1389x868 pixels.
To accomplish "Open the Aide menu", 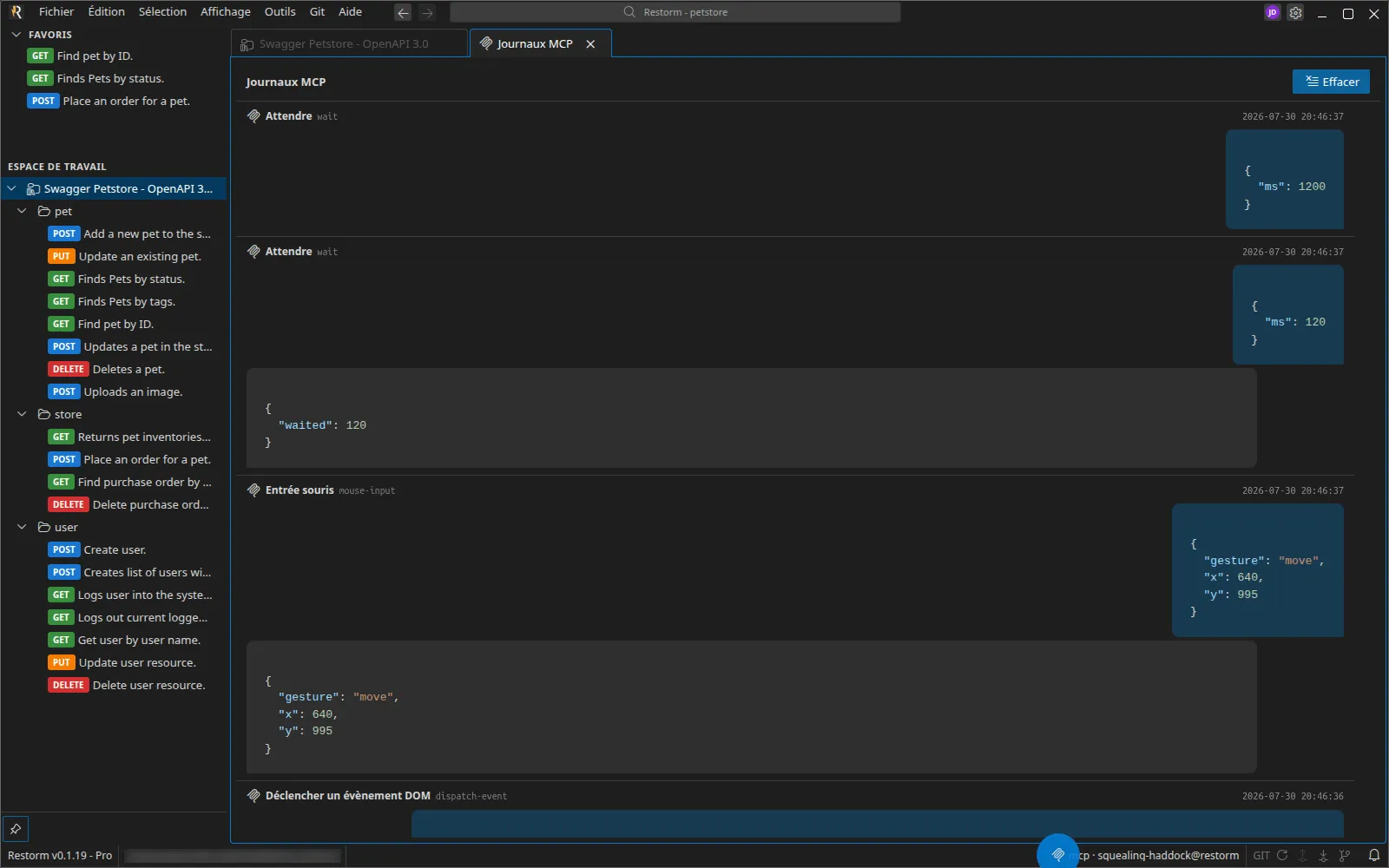I will pos(351,12).
